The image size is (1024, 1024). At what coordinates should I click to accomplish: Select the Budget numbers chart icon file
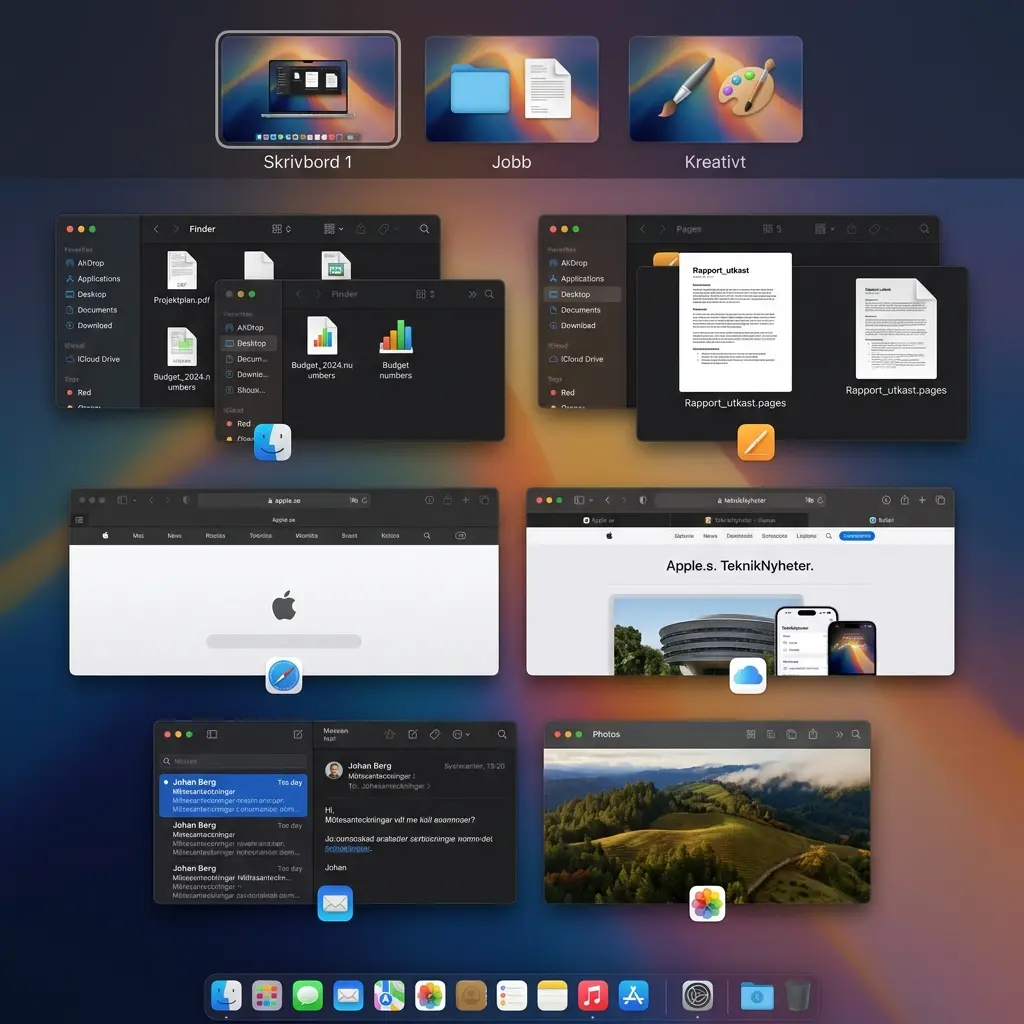pyautogui.click(x=396, y=349)
